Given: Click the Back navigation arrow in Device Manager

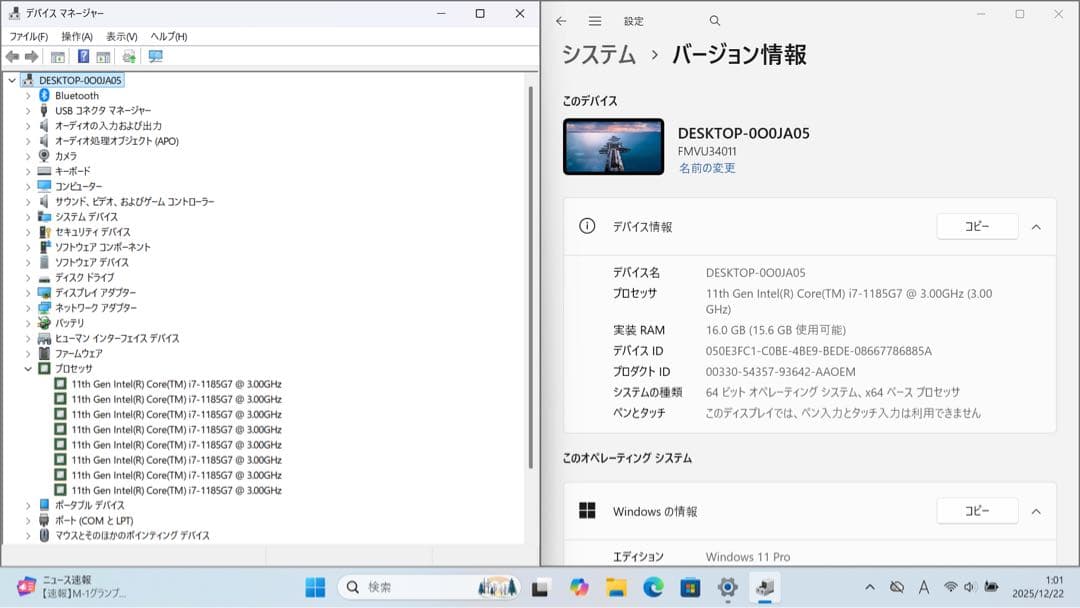Looking at the screenshot, I should pyautogui.click(x=12, y=57).
